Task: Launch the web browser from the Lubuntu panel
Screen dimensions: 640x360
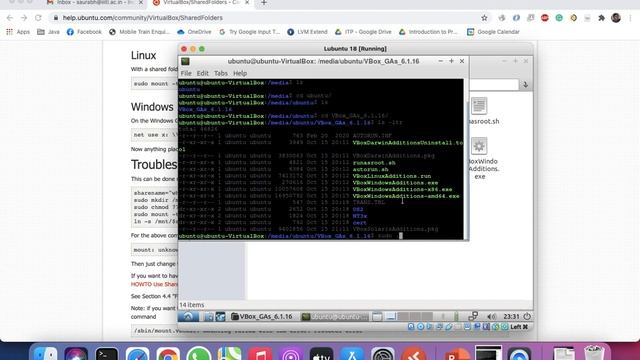Action: (x=220, y=316)
